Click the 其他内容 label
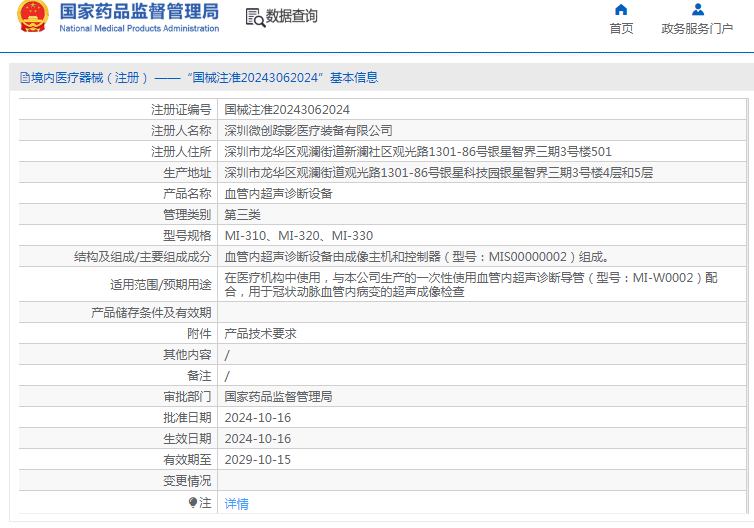 (x=187, y=355)
